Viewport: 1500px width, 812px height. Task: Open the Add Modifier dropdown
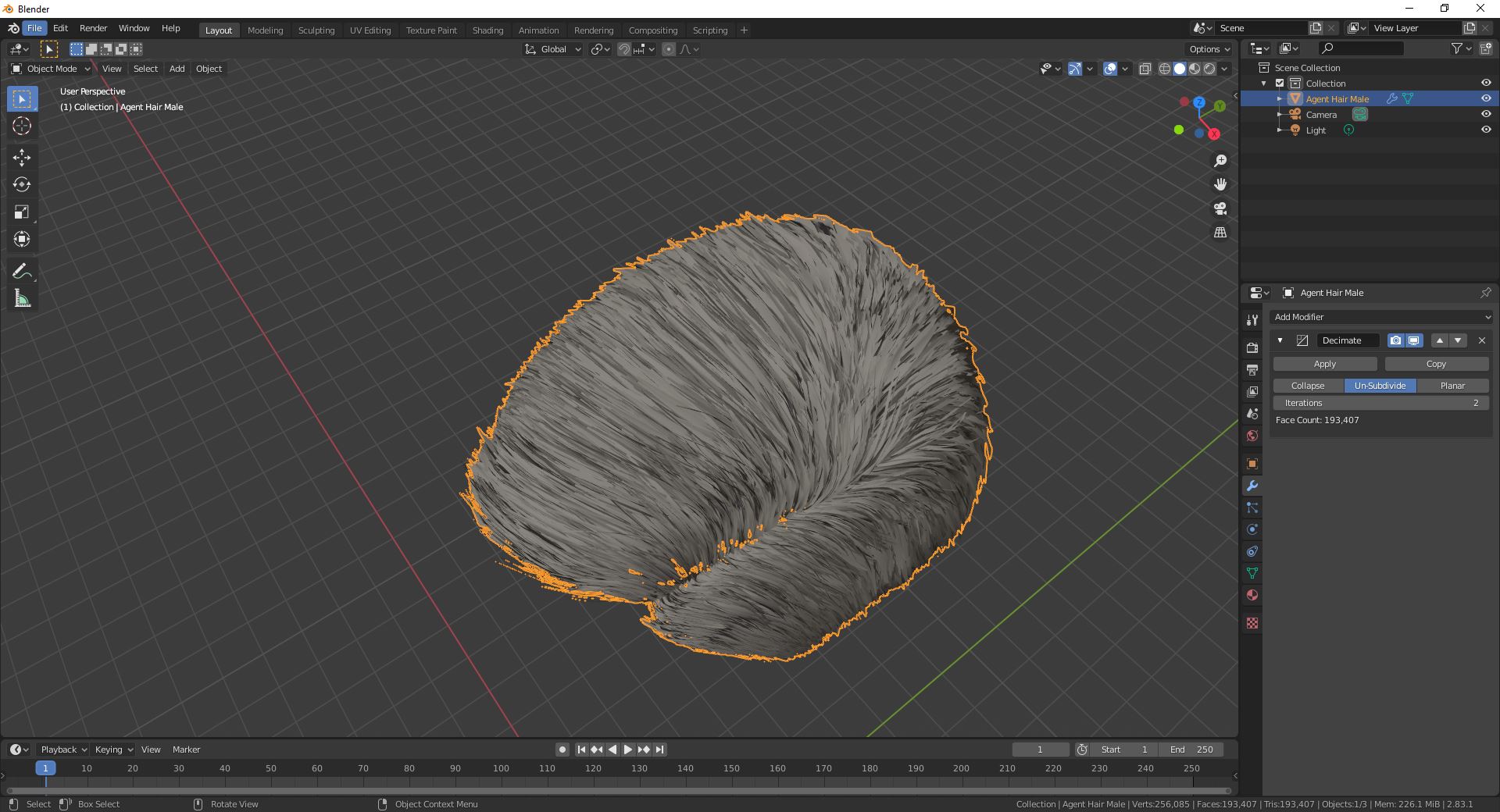pyautogui.click(x=1380, y=317)
